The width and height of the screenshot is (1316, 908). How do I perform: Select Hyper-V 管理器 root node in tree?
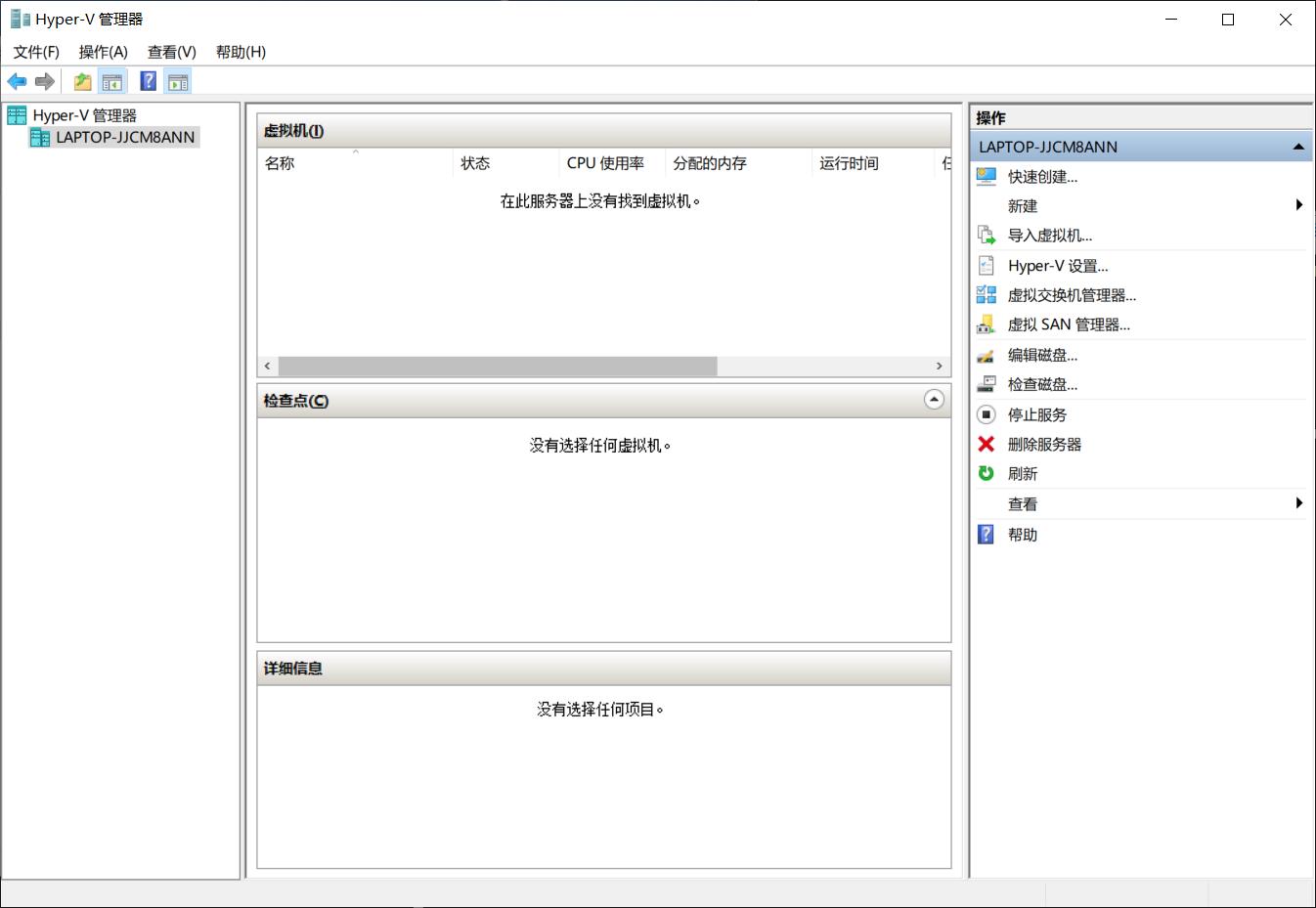(85, 115)
